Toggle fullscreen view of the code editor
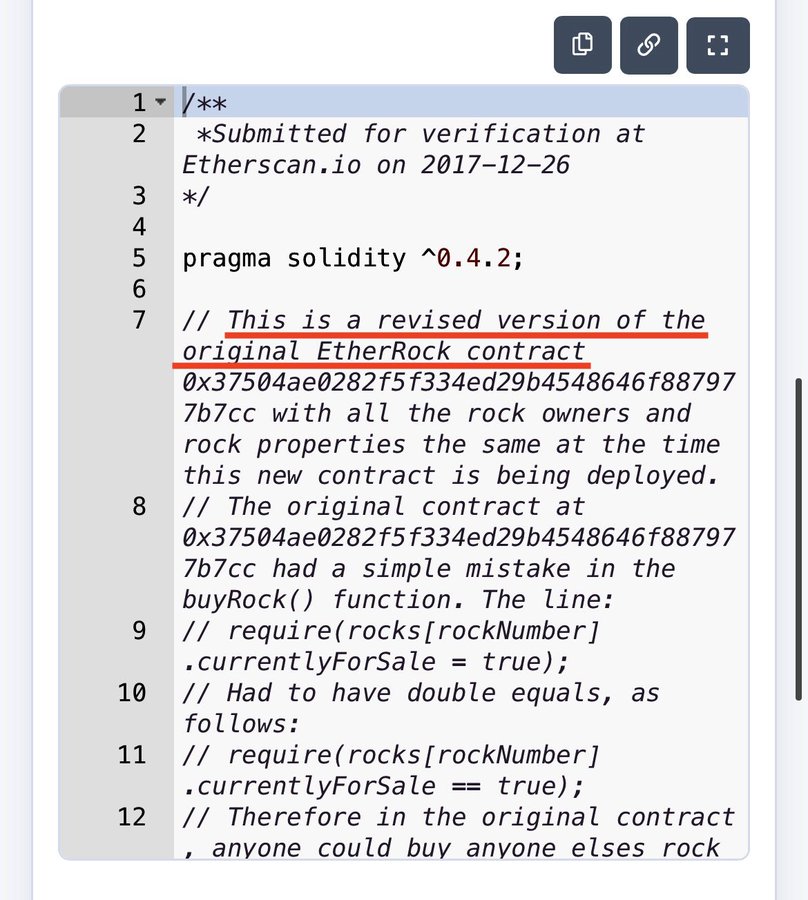This screenshot has width=808, height=900. pyautogui.click(x=718, y=45)
